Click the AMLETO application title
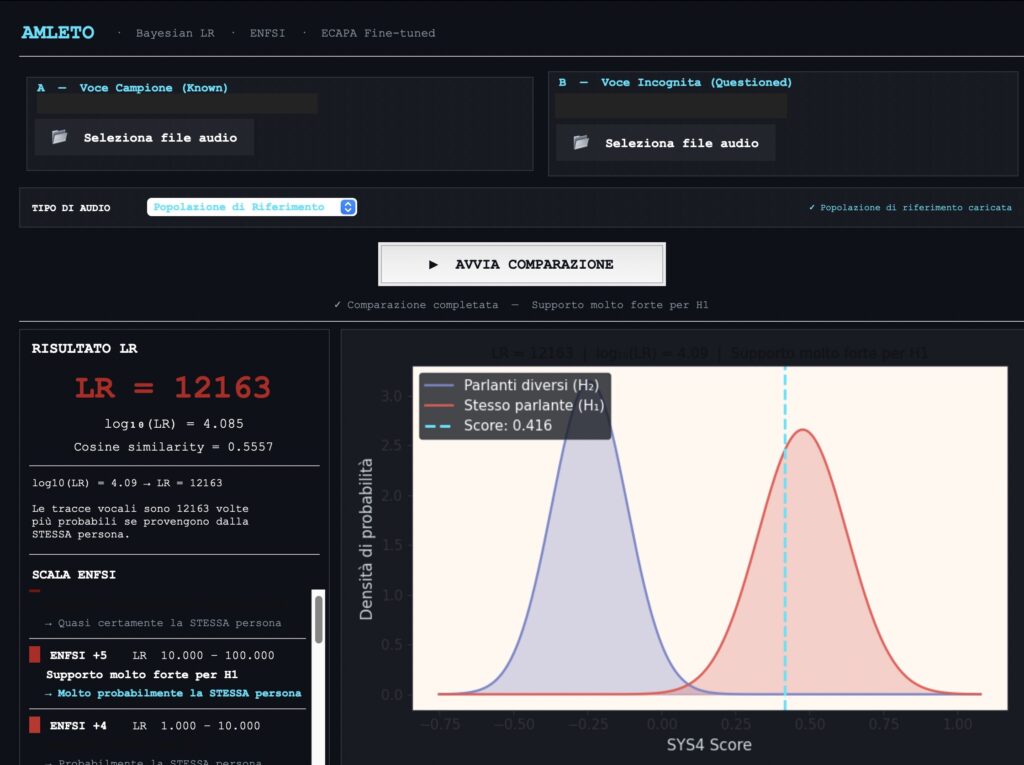The width and height of the screenshot is (1024, 765). pyautogui.click(x=58, y=33)
